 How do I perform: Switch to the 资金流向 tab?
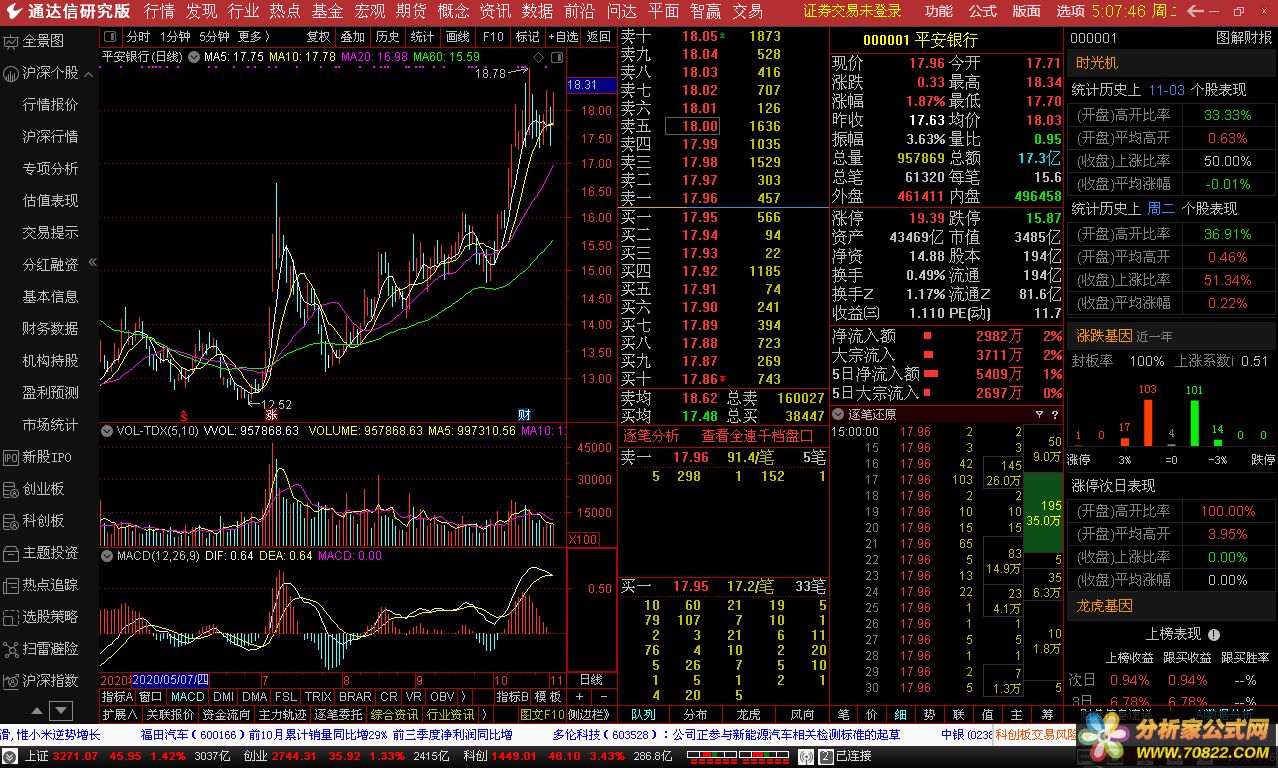tap(226, 714)
